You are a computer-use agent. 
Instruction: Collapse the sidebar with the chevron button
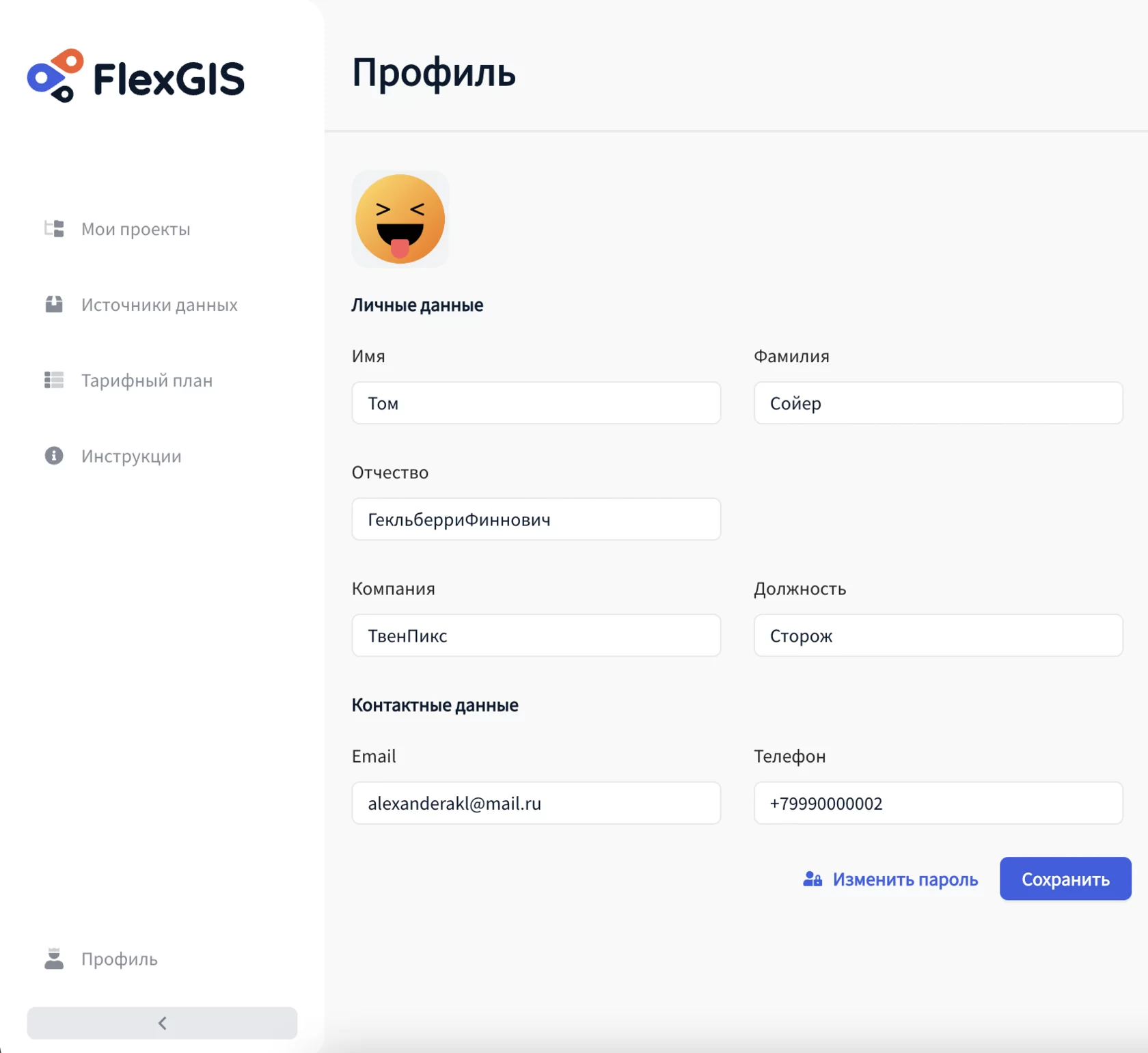tap(162, 1023)
